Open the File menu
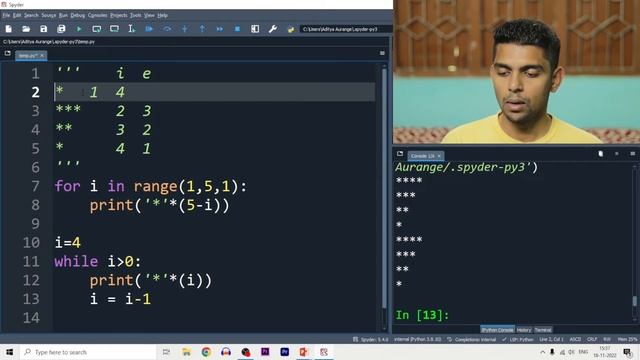Viewport: 640px width, 360px height. tap(6, 15)
